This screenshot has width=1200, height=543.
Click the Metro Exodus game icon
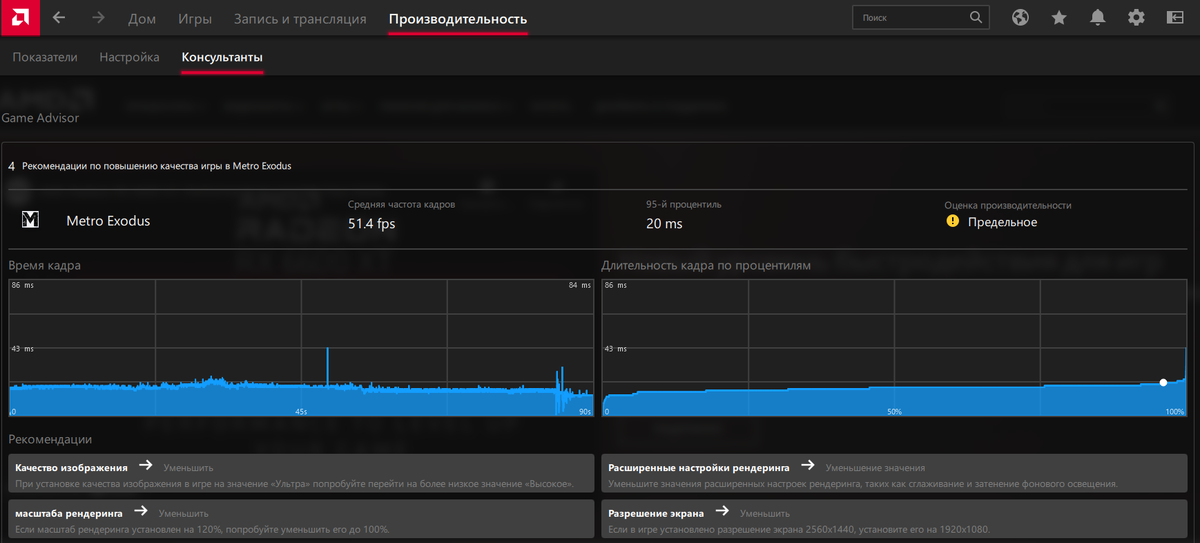(x=30, y=220)
